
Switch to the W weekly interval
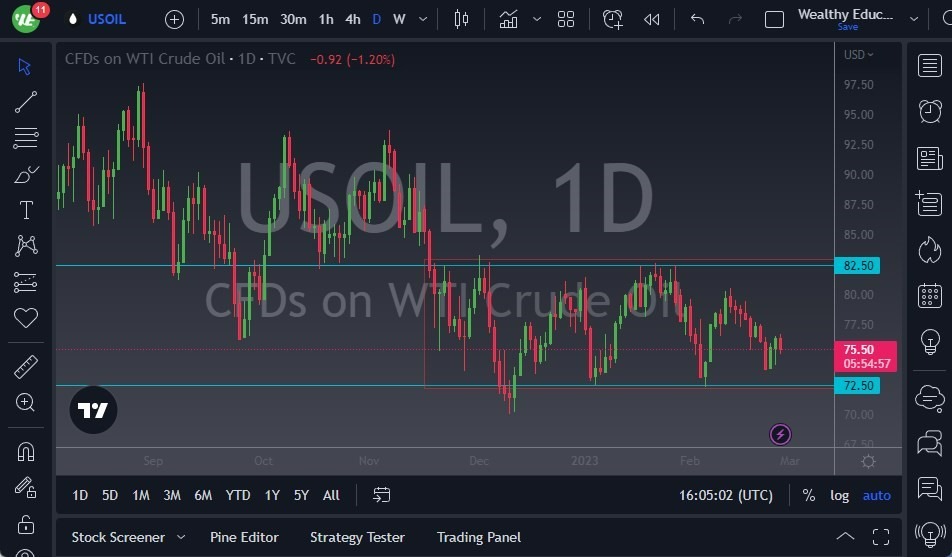point(399,19)
